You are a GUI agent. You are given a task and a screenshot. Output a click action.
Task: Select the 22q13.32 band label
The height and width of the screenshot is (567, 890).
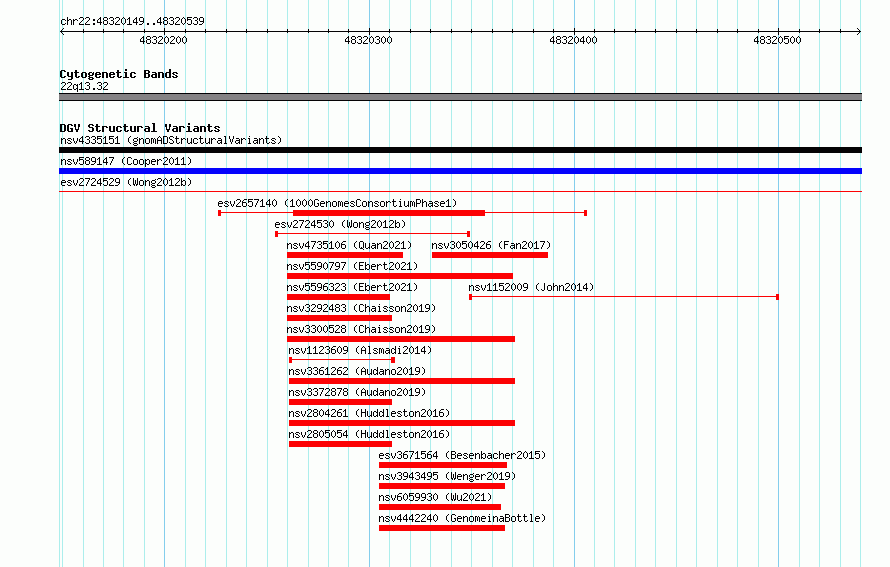[84, 86]
